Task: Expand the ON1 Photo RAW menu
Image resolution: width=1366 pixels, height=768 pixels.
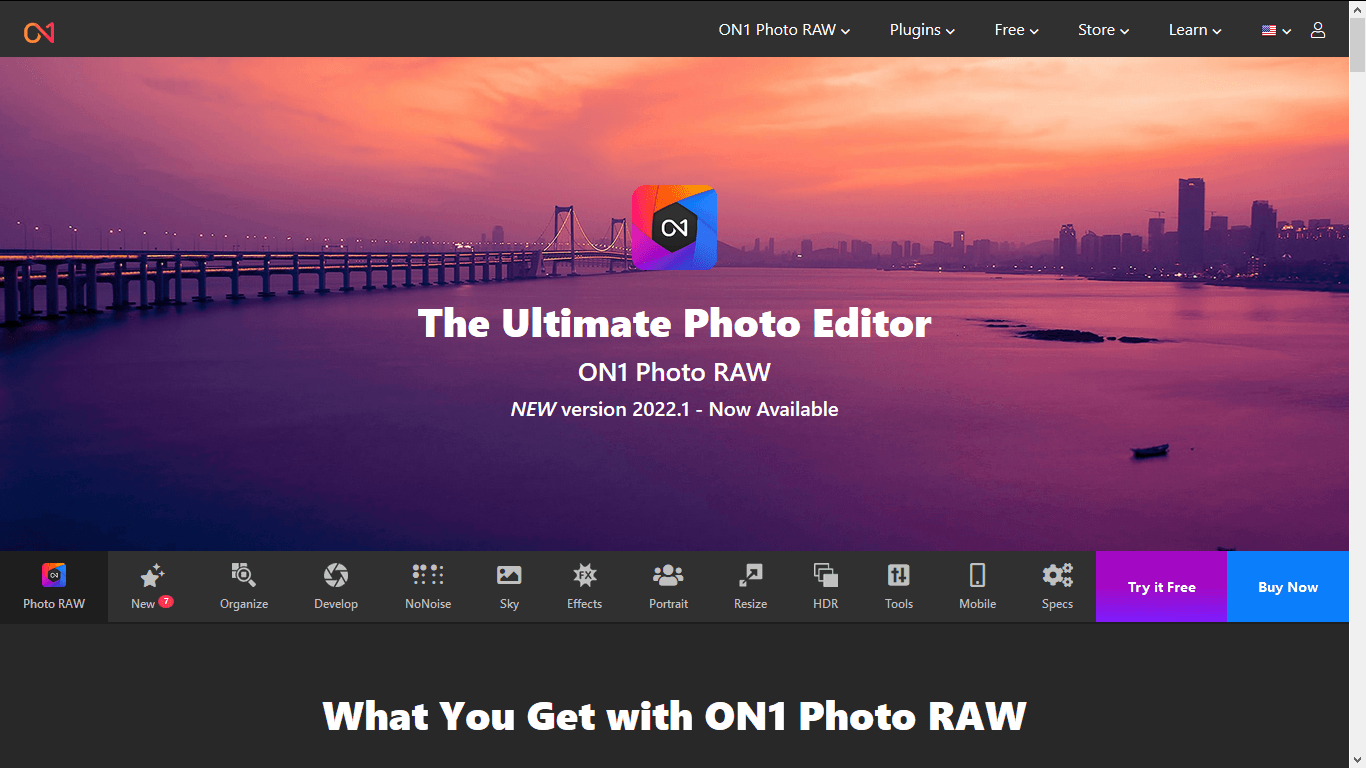Action: pos(784,30)
